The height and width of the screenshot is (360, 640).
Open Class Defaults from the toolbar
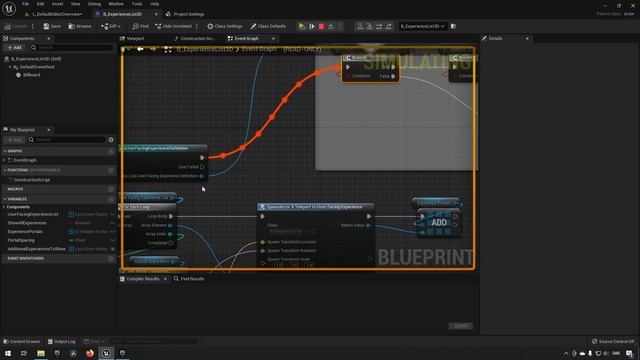pyautogui.click(x=268, y=26)
